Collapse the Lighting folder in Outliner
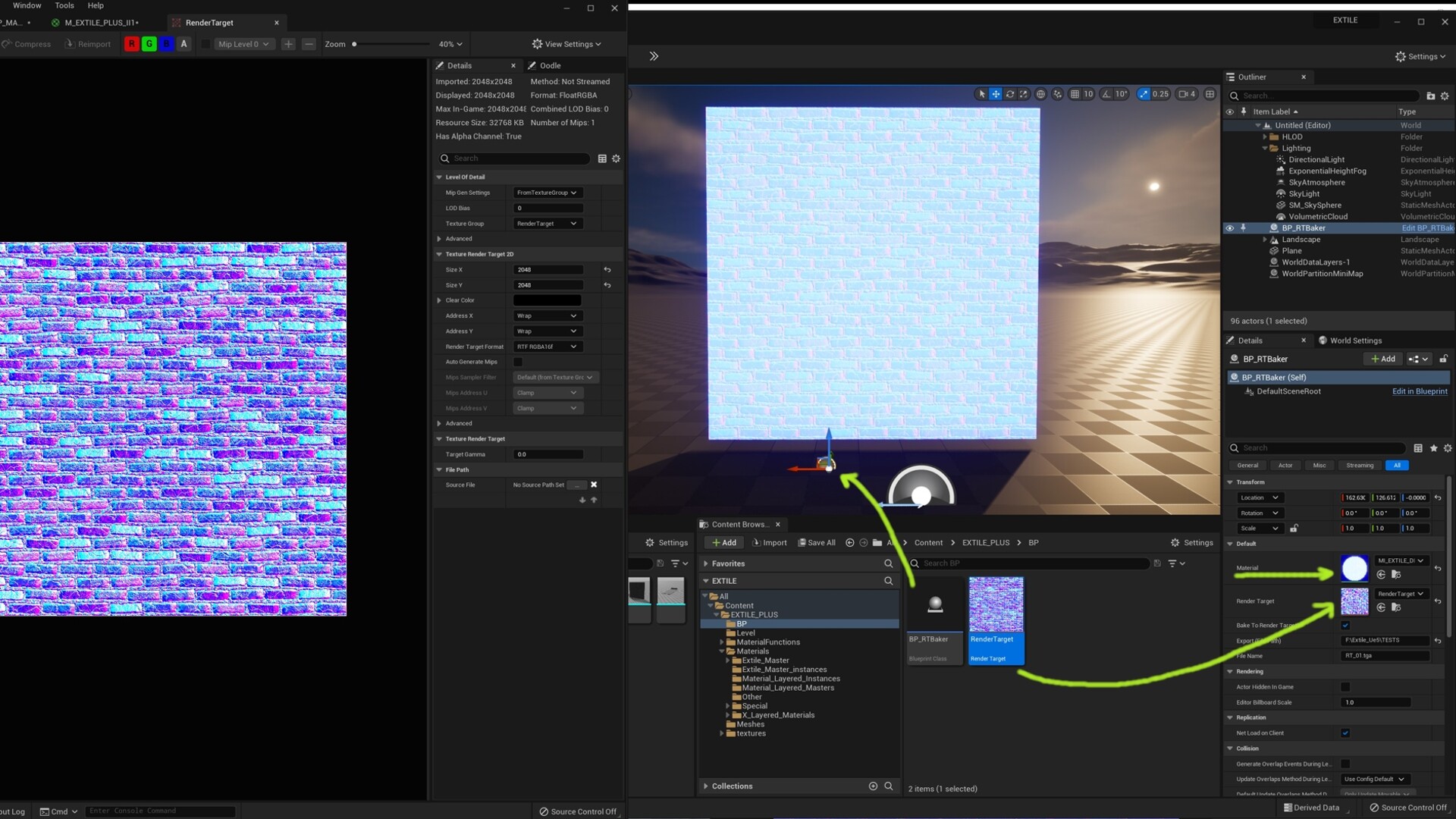The image size is (1456, 819). [1265, 148]
